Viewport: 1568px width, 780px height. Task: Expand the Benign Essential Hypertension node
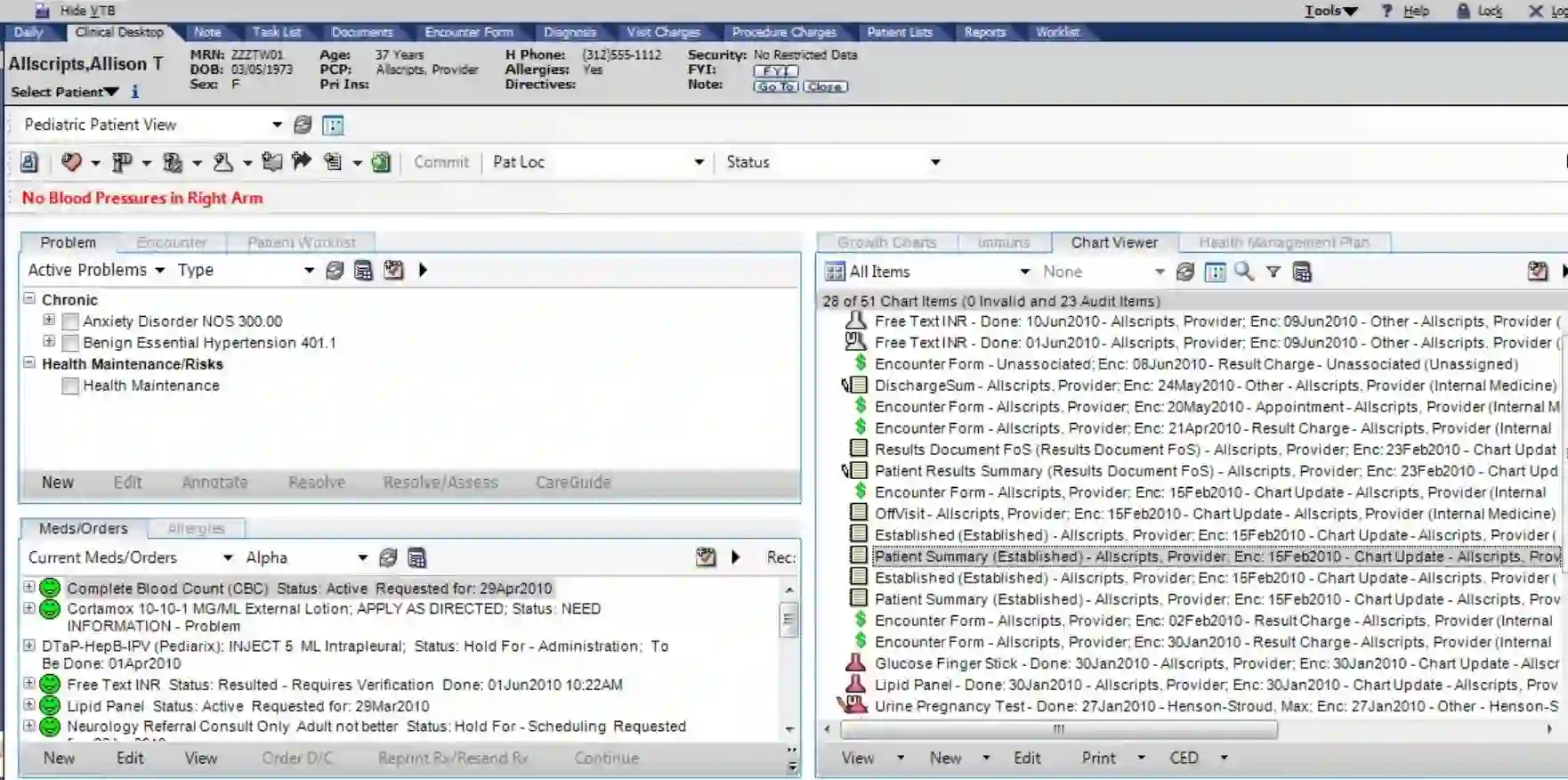49,341
